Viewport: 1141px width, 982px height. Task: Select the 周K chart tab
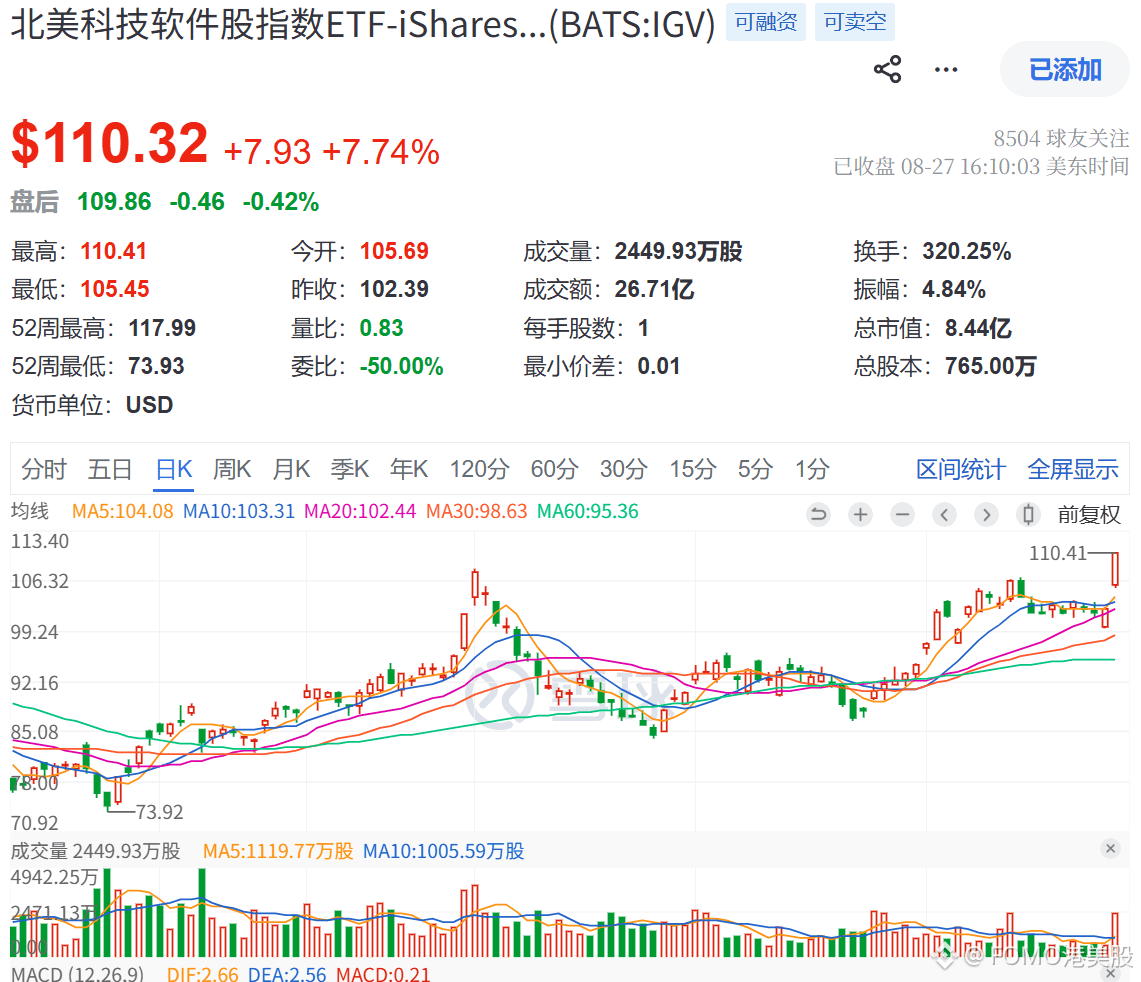232,469
